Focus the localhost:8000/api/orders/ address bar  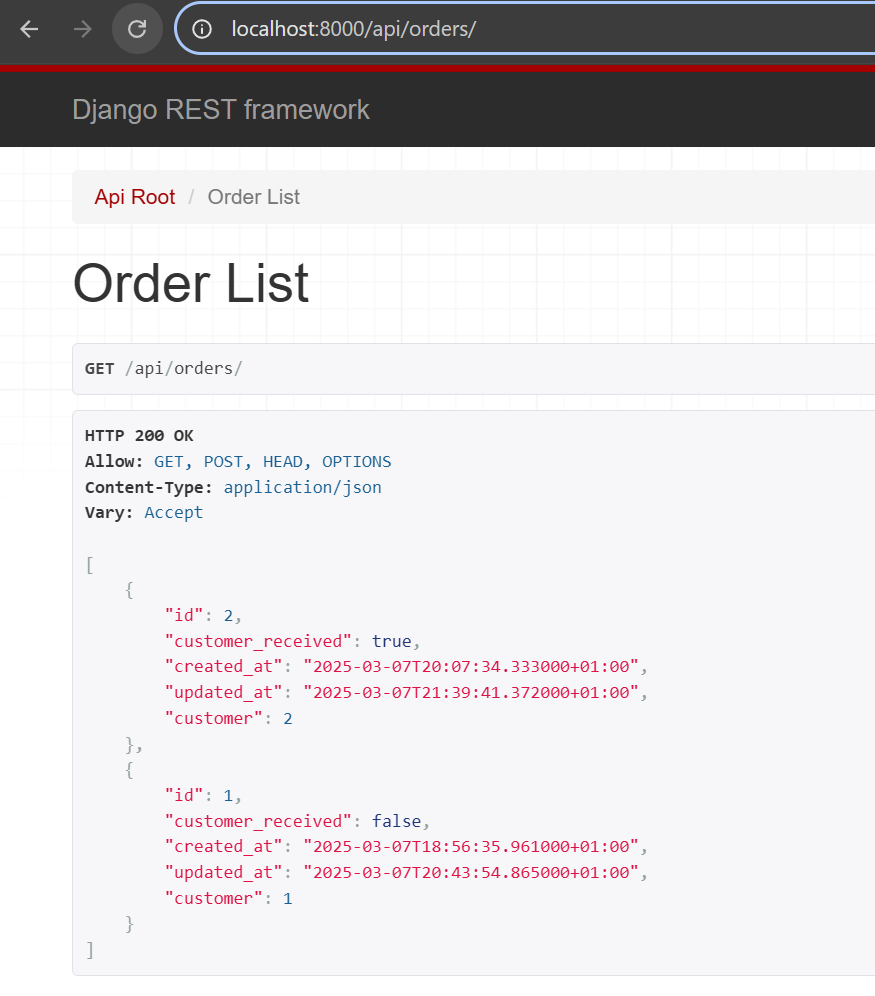point(500,29)
